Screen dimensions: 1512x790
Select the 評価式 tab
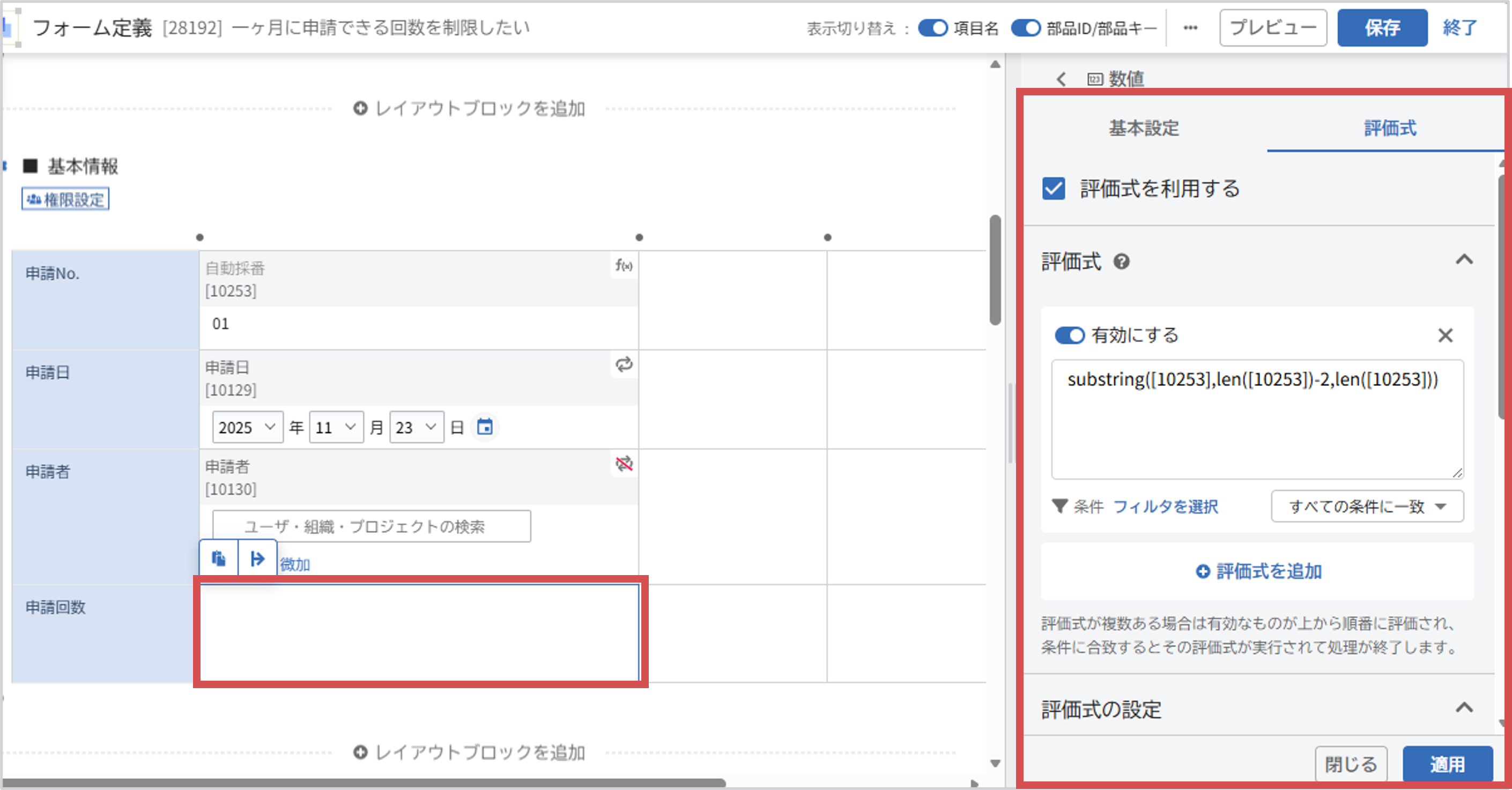coord(1390,128)
